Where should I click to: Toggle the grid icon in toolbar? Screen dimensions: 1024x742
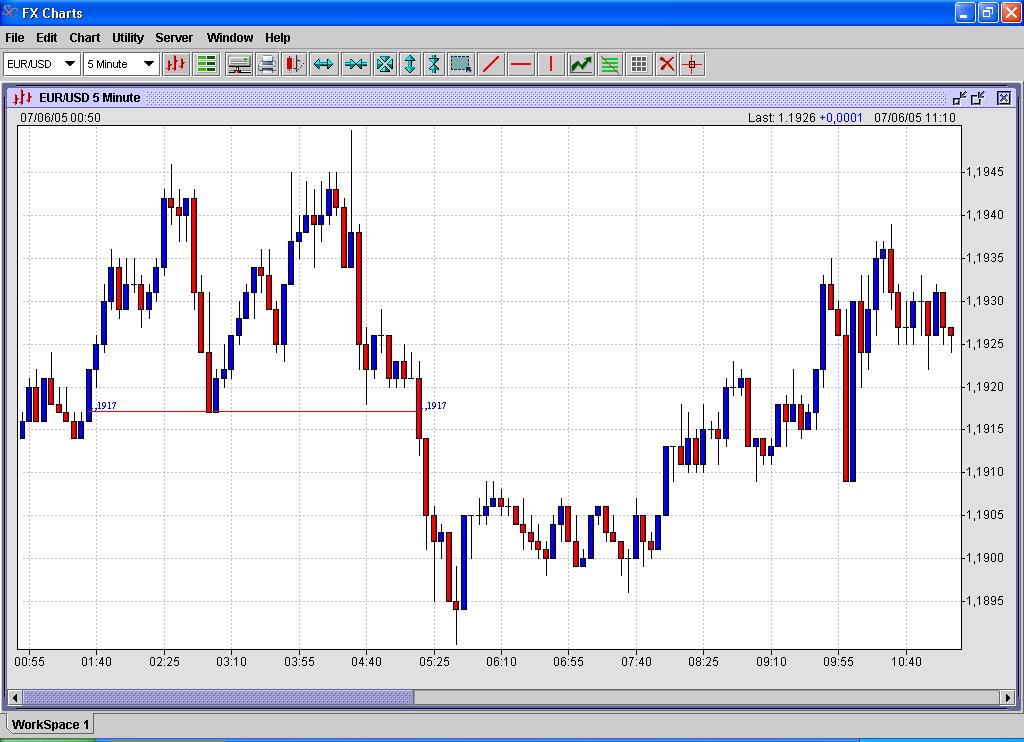point(639,64)
